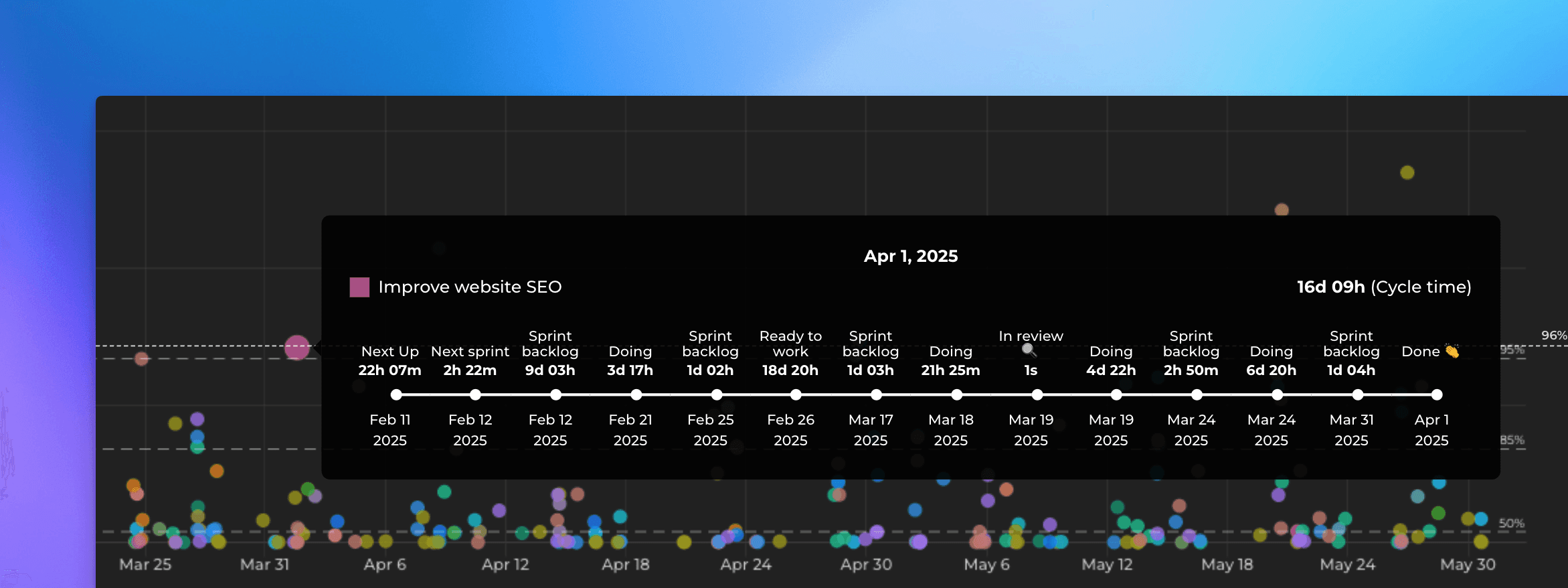Click the 9d 03h duration
Viewport: 1568px width, 588px height.
click(x=550, y=370)
